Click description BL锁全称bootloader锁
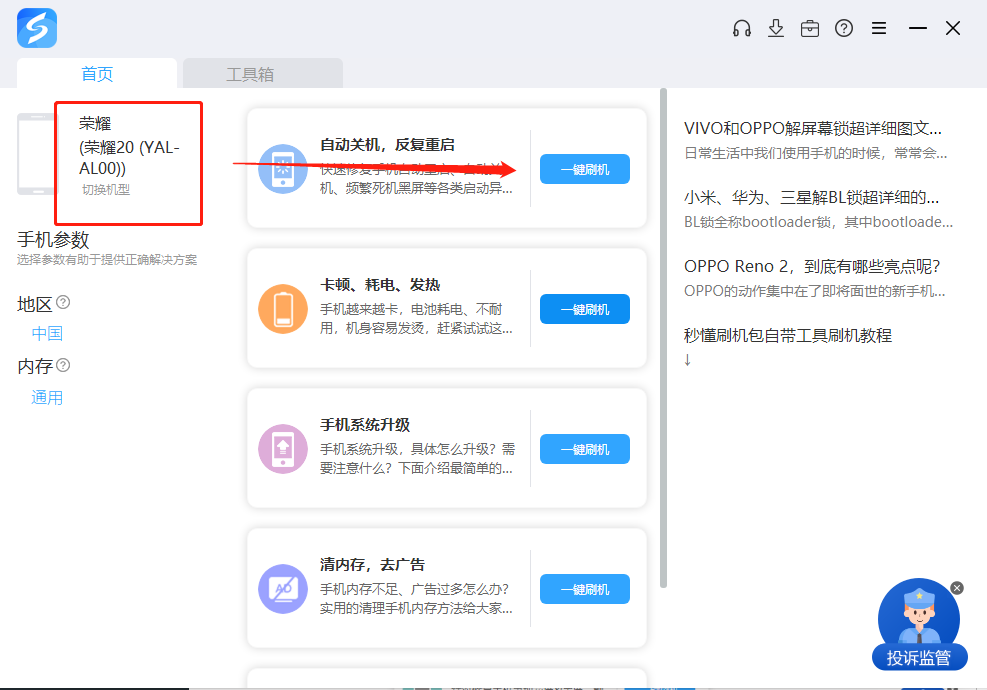The height and width of the screenshot is (690, 987). point(818,222)
